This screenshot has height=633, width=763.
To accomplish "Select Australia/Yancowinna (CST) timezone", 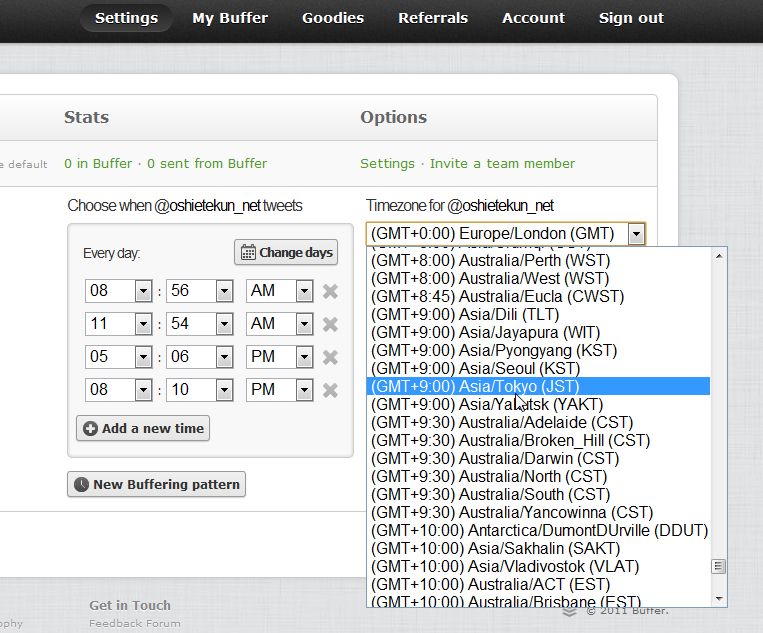I will point(538,512).
